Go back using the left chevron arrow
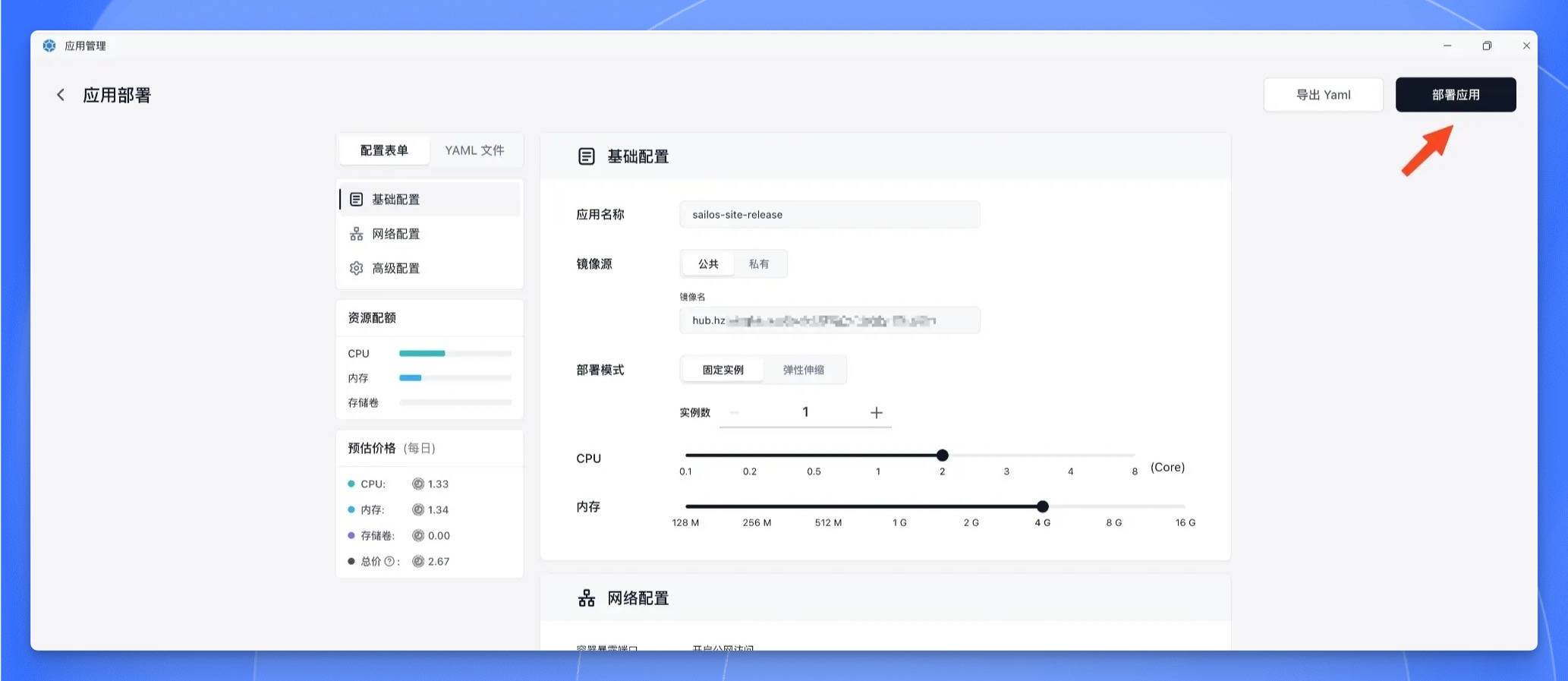This screenshot has height=681, width=1568. tap(61, 95)
